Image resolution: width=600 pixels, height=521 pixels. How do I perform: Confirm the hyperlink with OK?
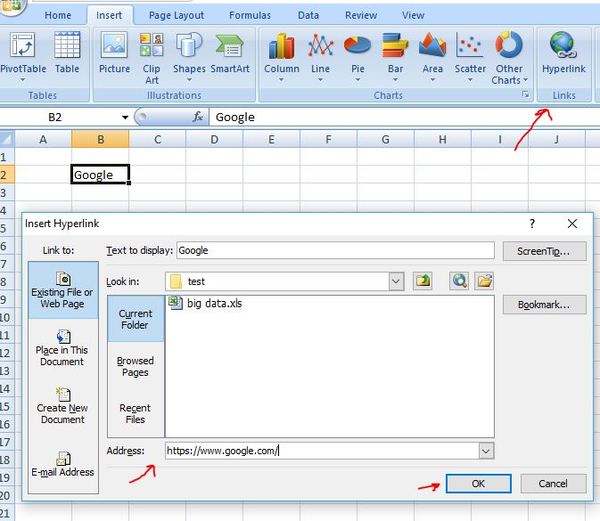[x=478, y=484]
